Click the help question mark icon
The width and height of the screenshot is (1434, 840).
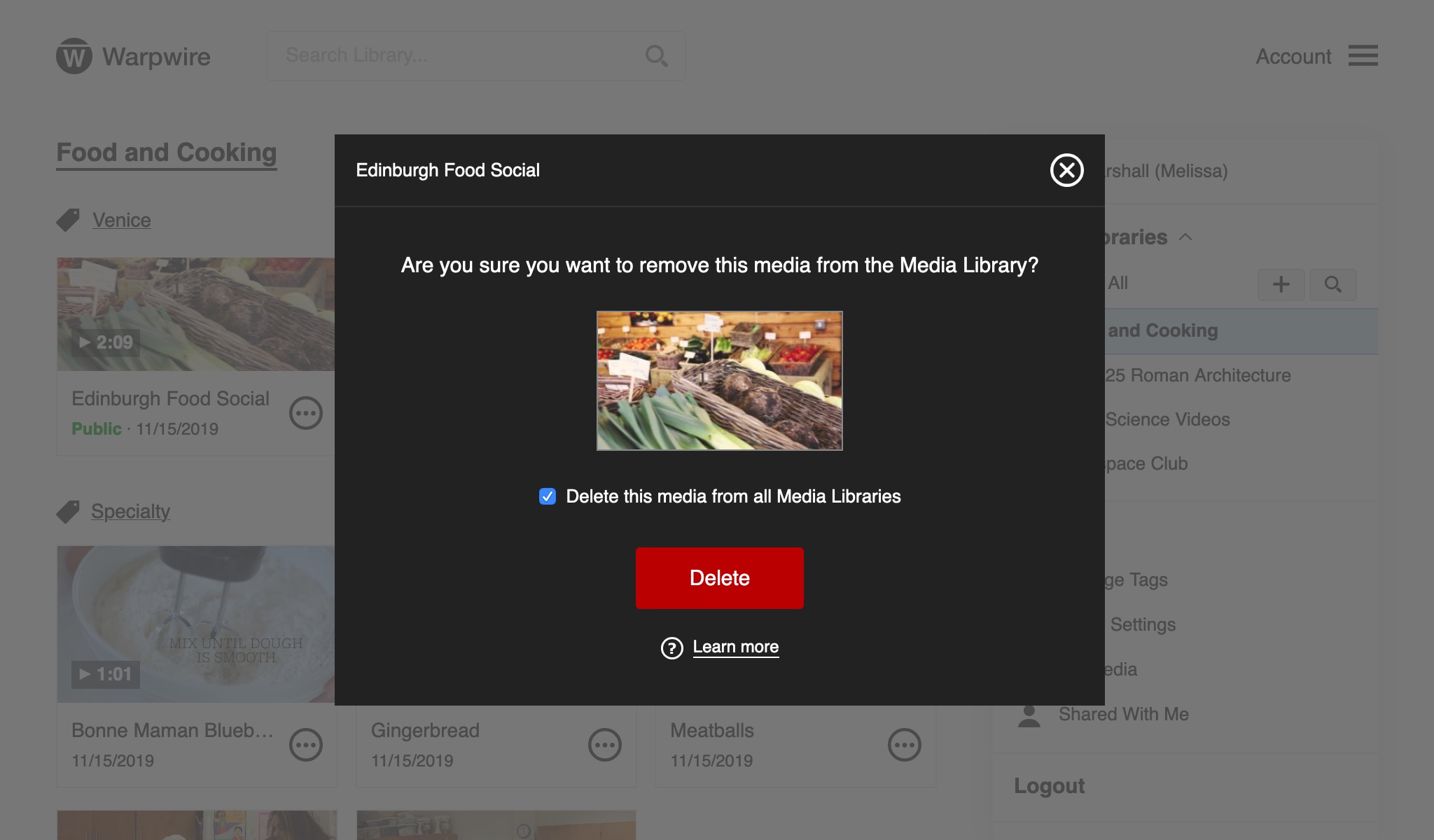coord(671,648)
